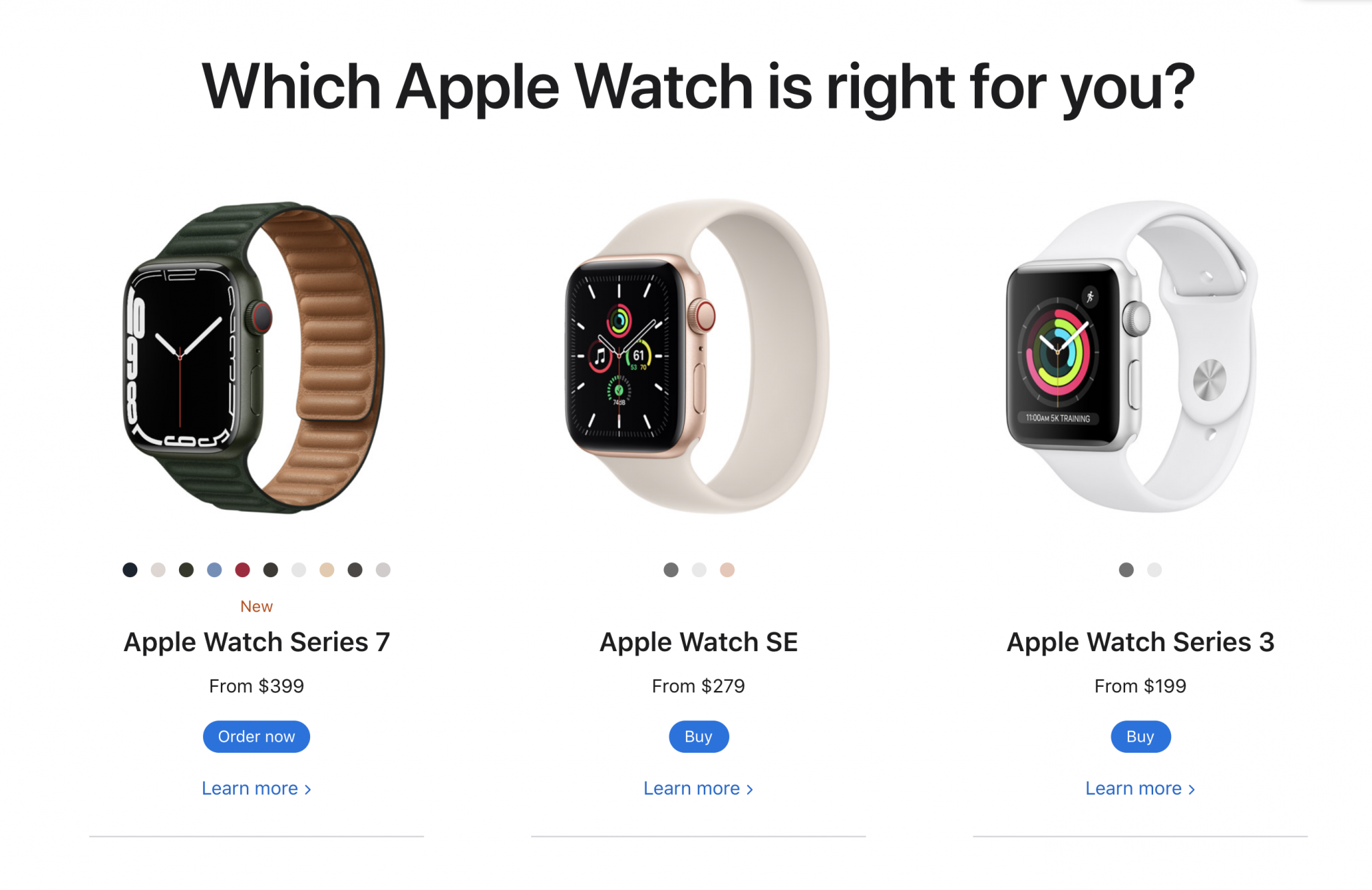Select the dark green swatch for Series 7
Screen dimensions: 1372x890
click(186, 570)
